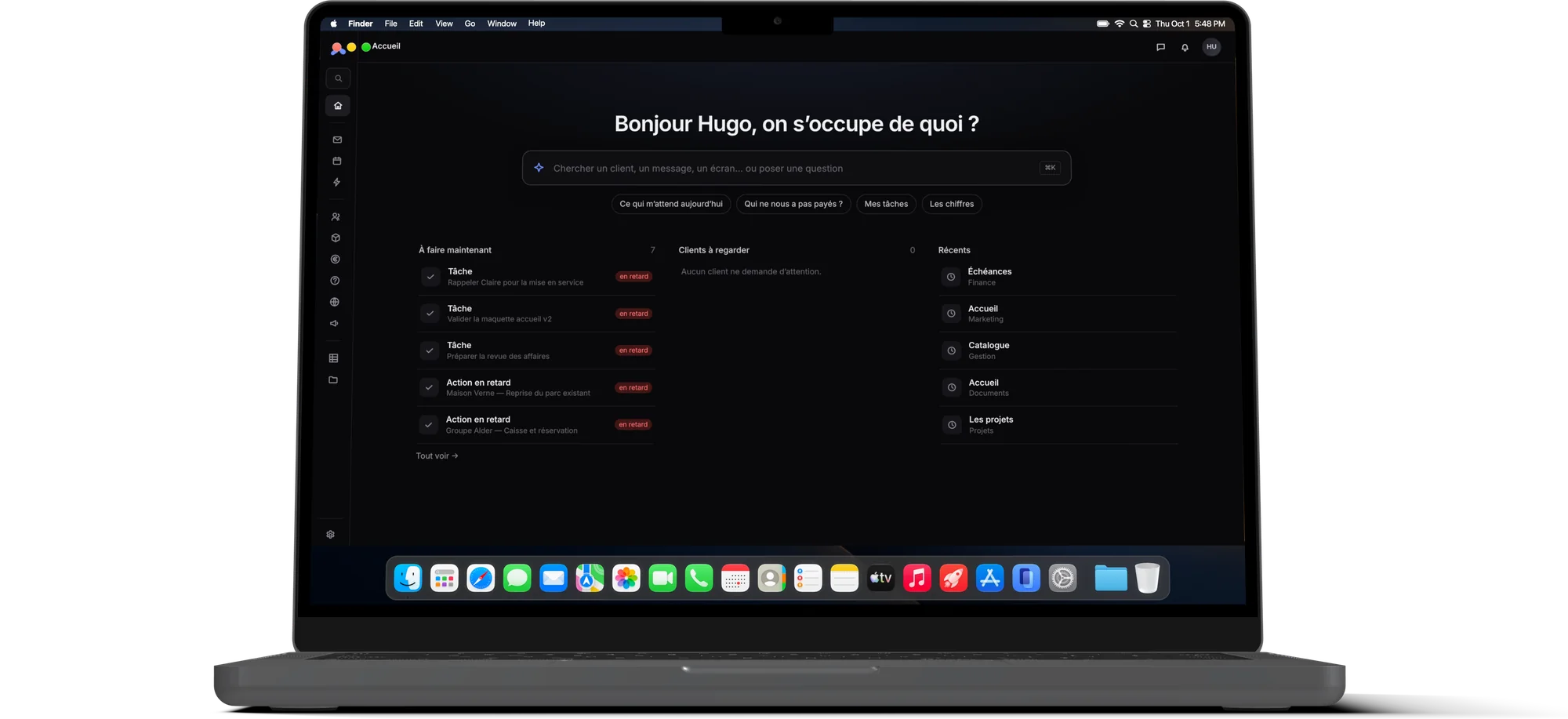The height and width of the screenshot is (719, 1568).
Task: Open recent item 'Accueil' under Marketing
Action: point(1058,314)
